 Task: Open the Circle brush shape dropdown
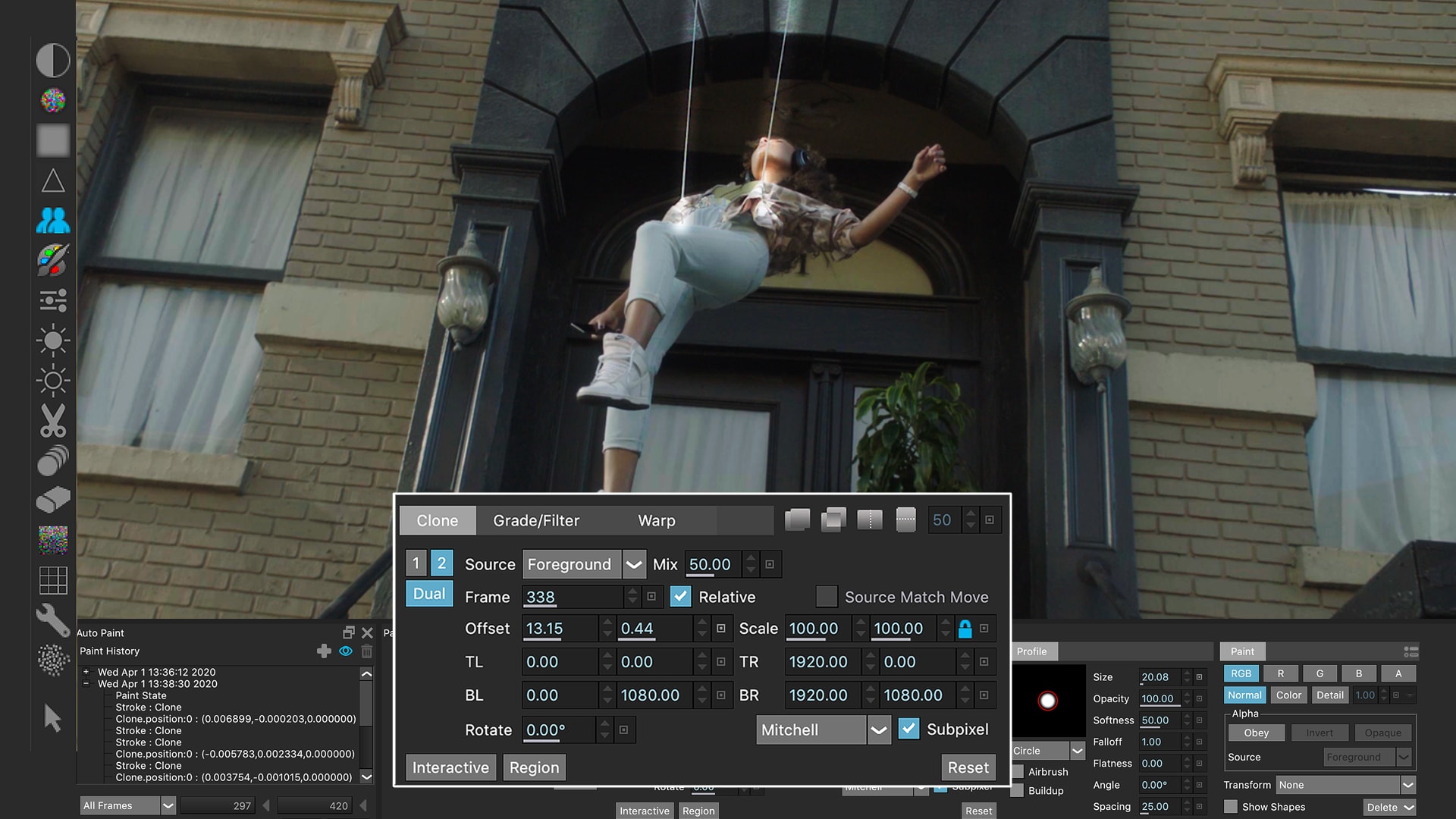point(1049,751)
